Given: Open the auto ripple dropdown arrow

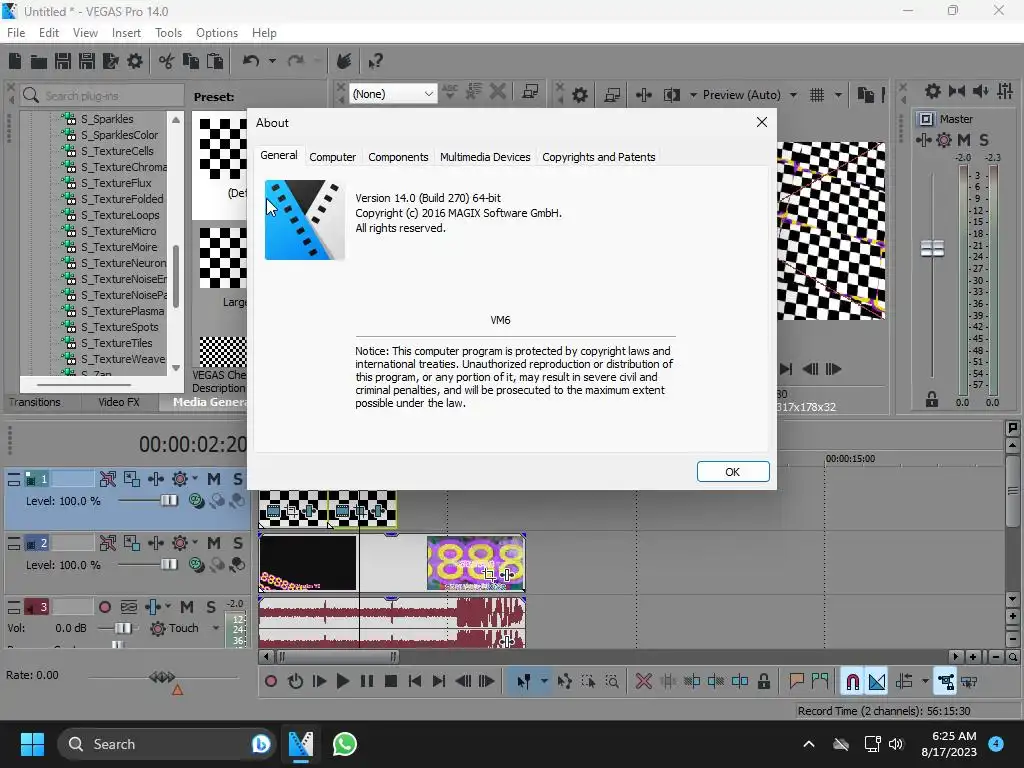Looking at the screenshot, I should coord(925,682).
